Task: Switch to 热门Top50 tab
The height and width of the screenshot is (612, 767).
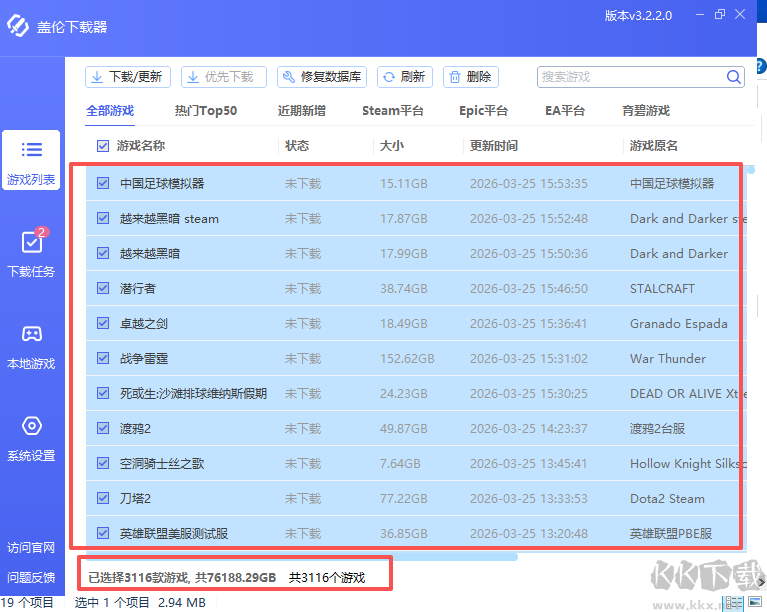Action: click(205, 111)
